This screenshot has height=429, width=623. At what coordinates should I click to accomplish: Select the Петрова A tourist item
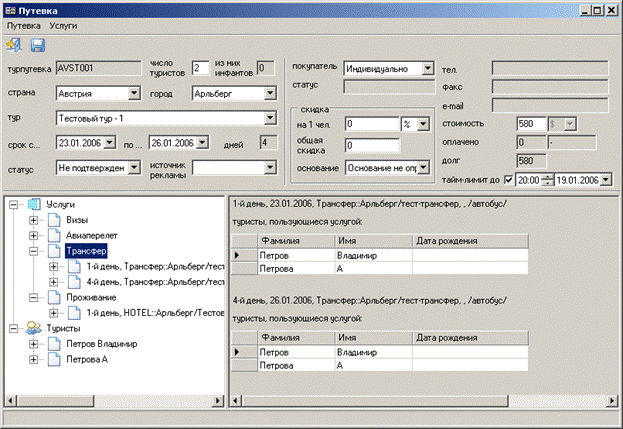(87, 359)
